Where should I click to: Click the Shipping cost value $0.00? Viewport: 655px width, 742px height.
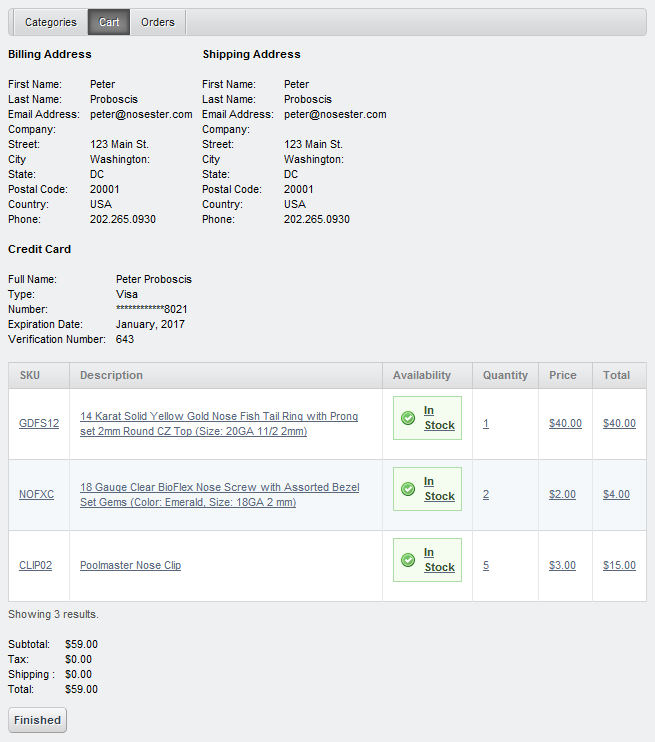pyautogui.click(x=79, y=674)
